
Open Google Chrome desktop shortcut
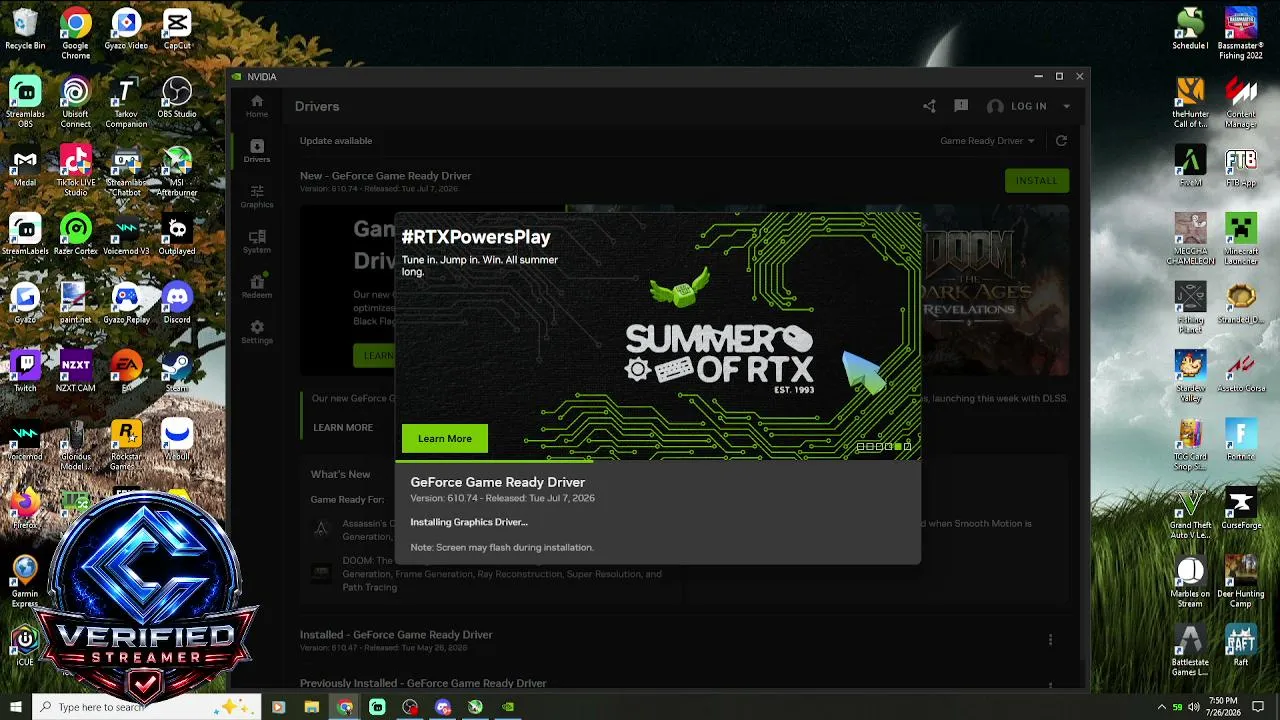(x=76, y=34)
